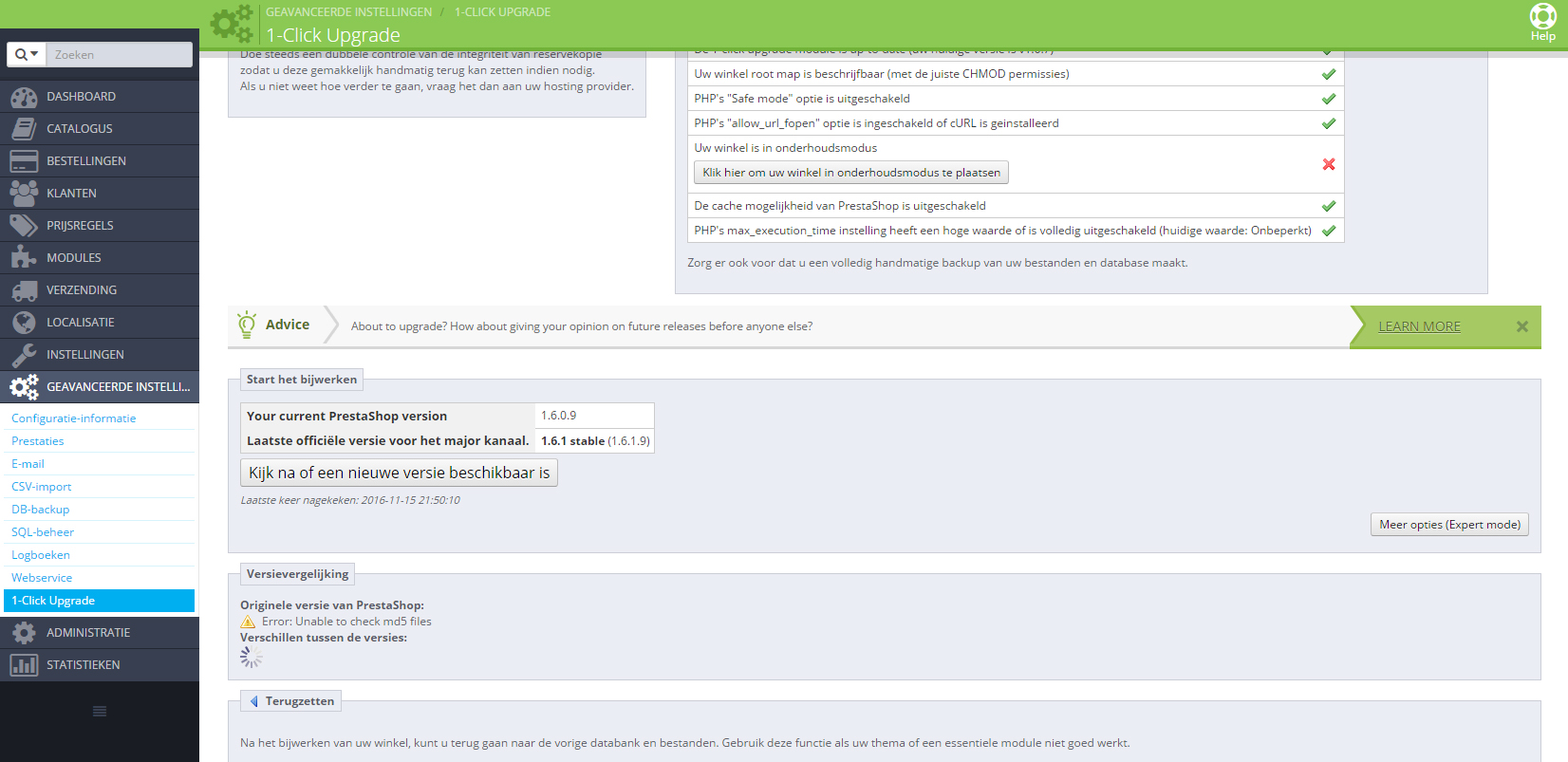Select the active 1-Click Upgrade submenu item
Image resolution: width=1568 pixels, height=762 pixels.
pyautogui.click(x=100, y=601)
